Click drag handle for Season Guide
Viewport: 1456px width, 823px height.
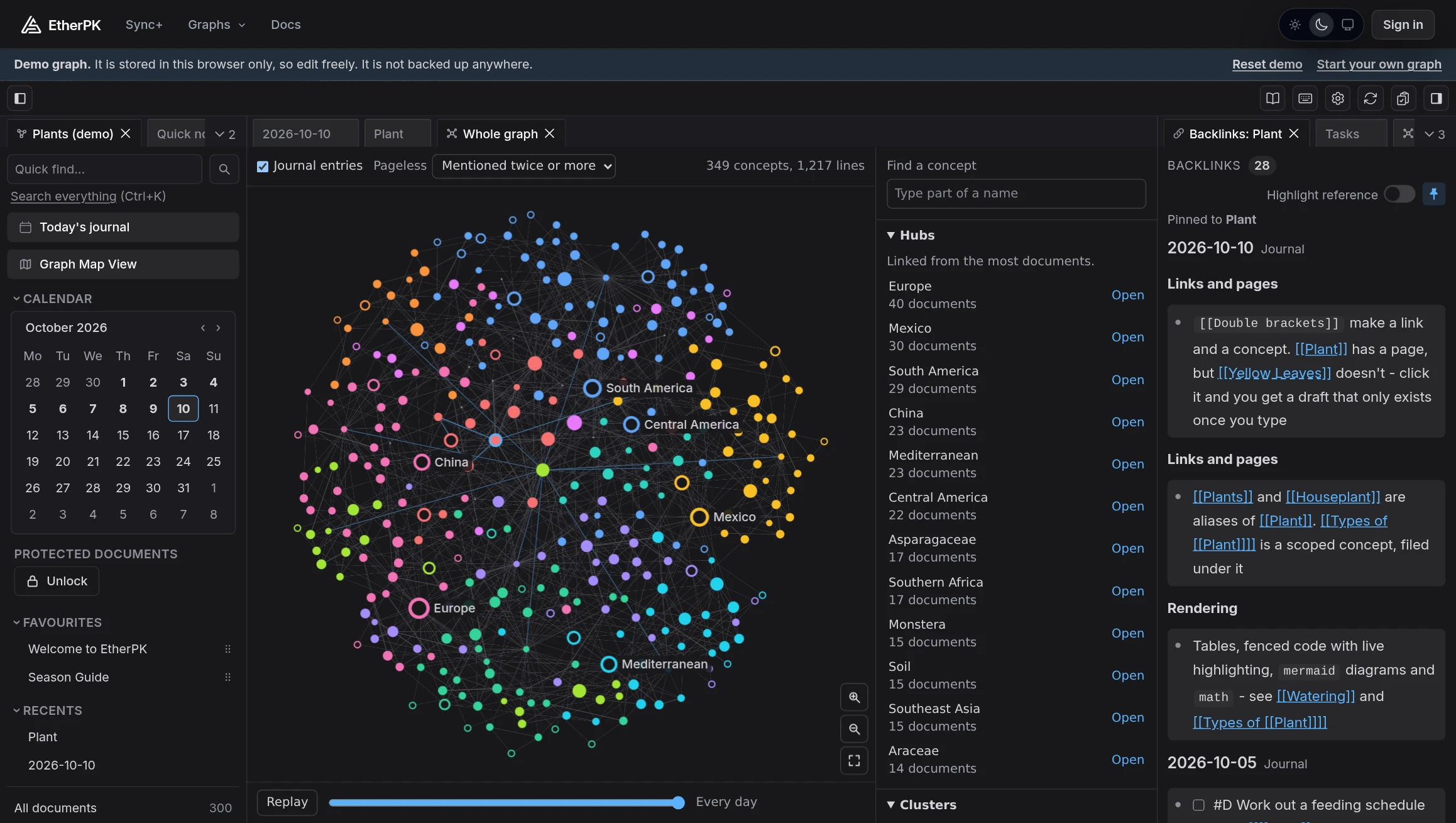pos(227,677)
